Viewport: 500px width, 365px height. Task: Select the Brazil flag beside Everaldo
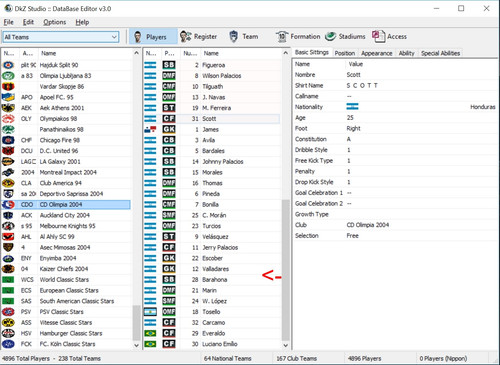[150, 333]
